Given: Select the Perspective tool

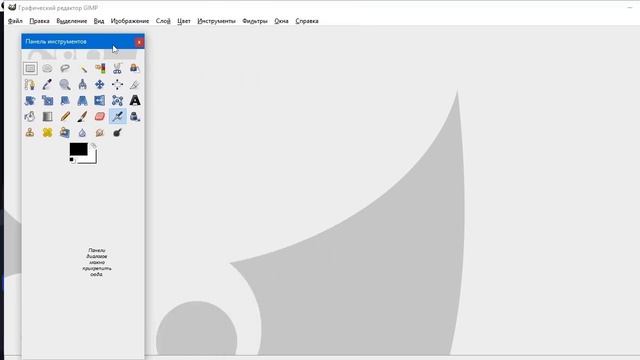Looking at the screenshot, I should (x=82, y=100).
